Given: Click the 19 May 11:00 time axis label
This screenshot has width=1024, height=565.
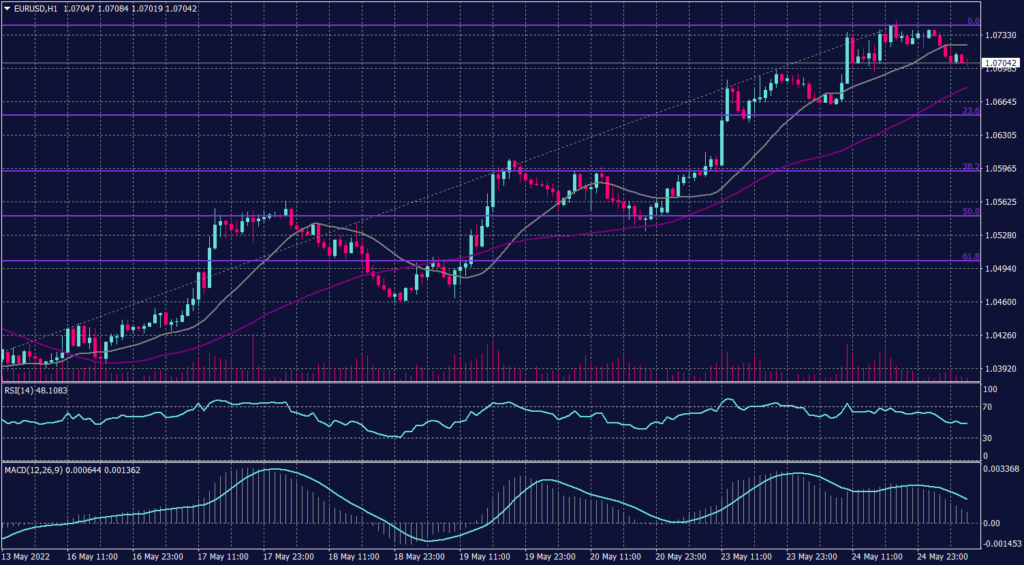Looking at the screenshot, I should point(484,556).
